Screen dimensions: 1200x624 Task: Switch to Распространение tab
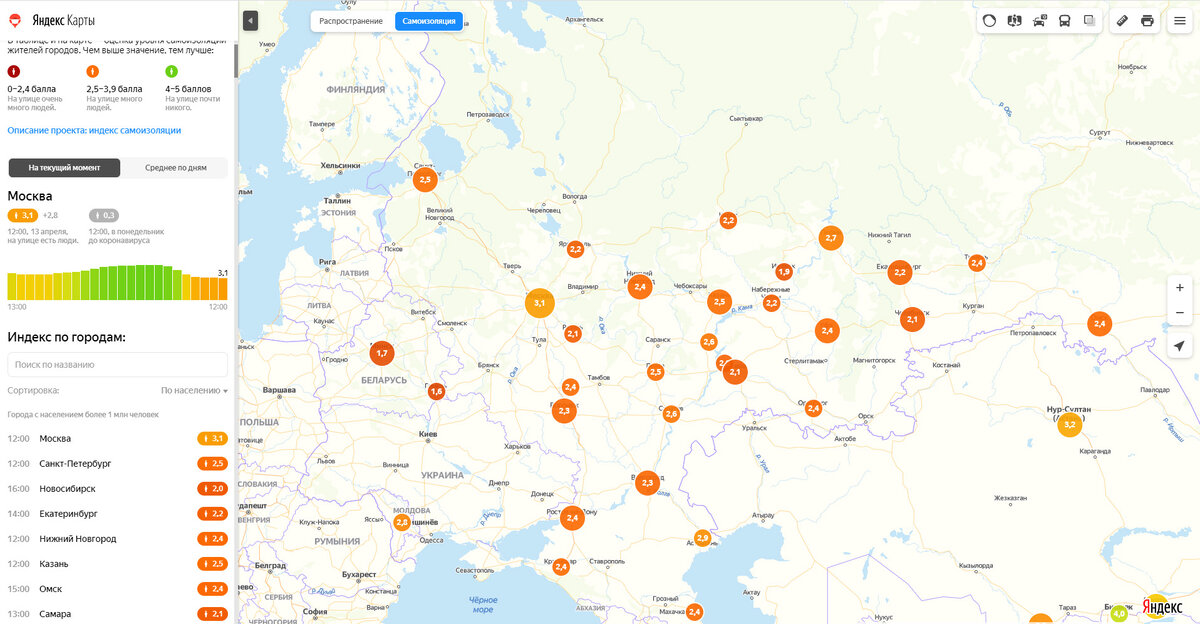click(351, 20)
